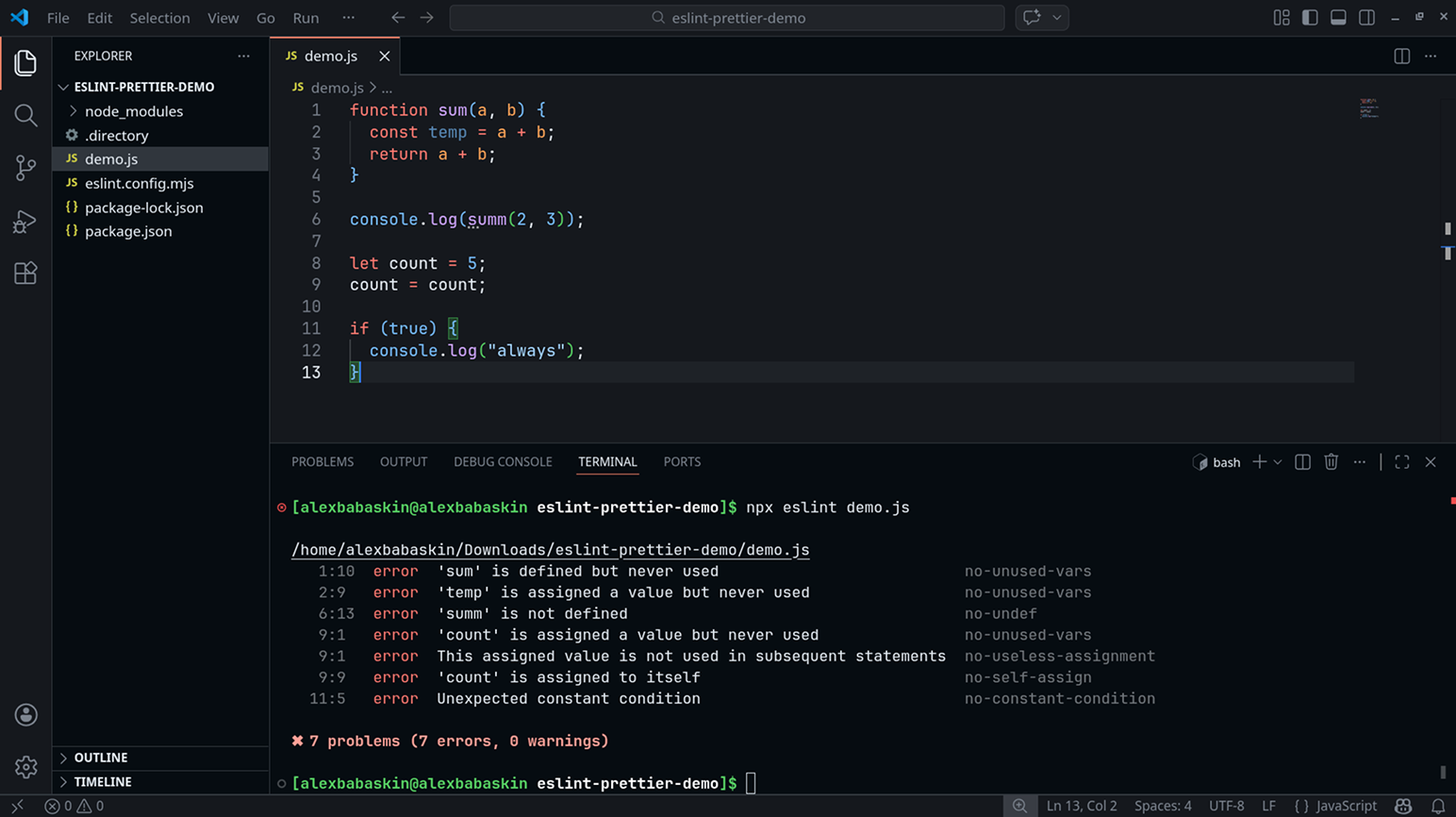Toggle the bottom panel visibility
The height and width of the screenshot is (817, 1456).
coord(1338,18)
